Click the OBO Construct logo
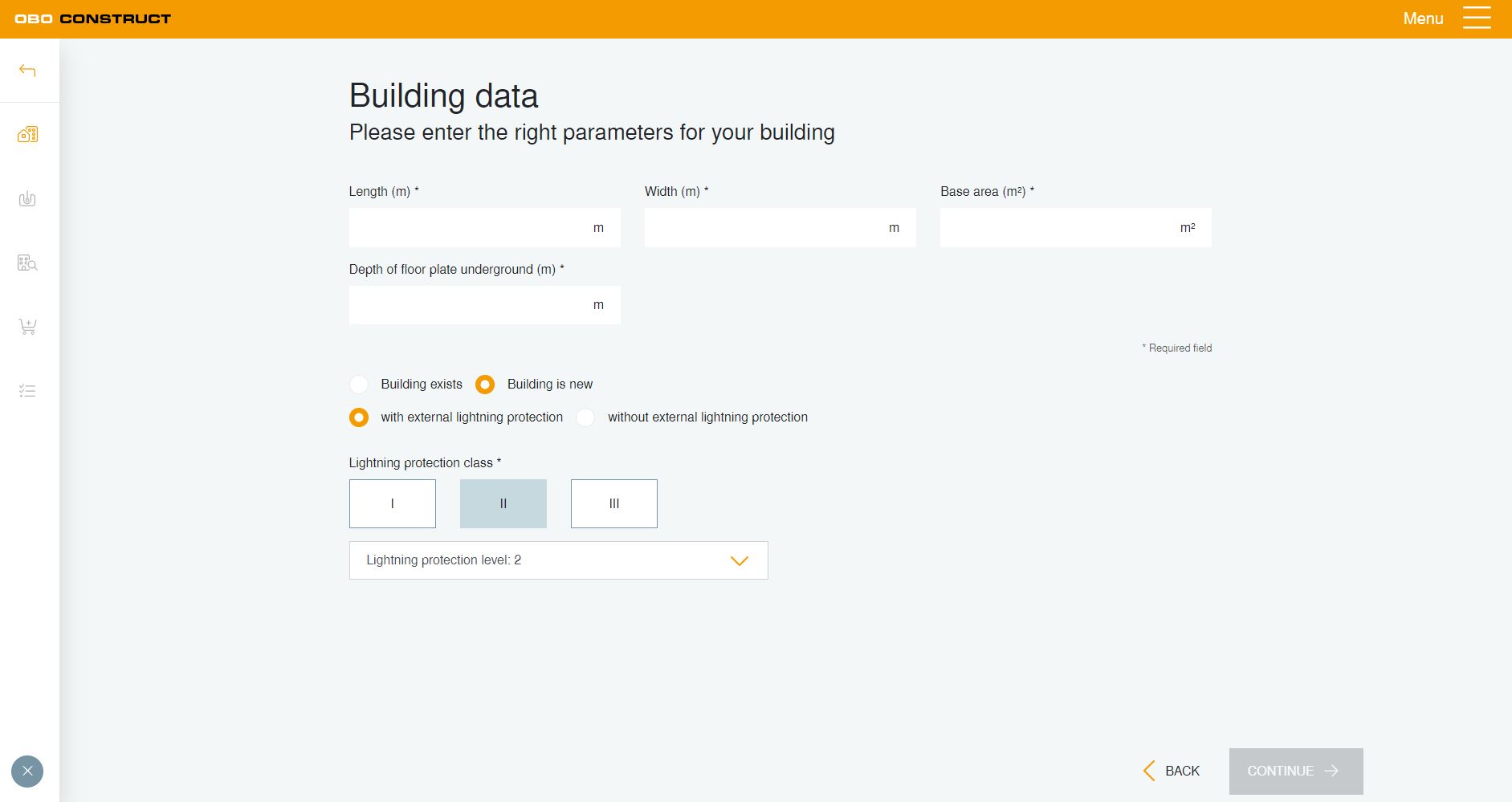This screenshot has height=802, width=1512. click(93, 18)
